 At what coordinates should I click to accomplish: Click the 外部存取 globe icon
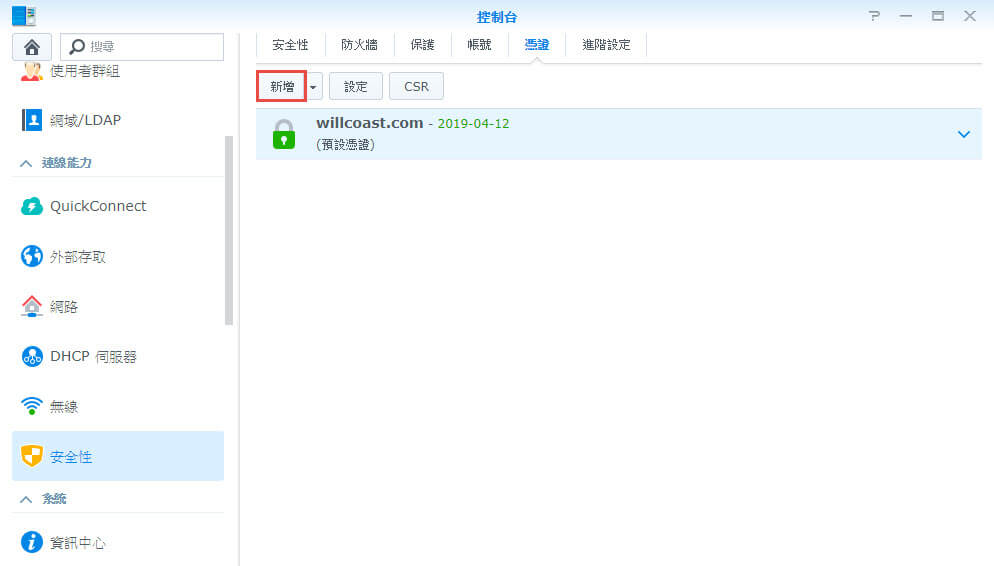[x=32, y=257]
